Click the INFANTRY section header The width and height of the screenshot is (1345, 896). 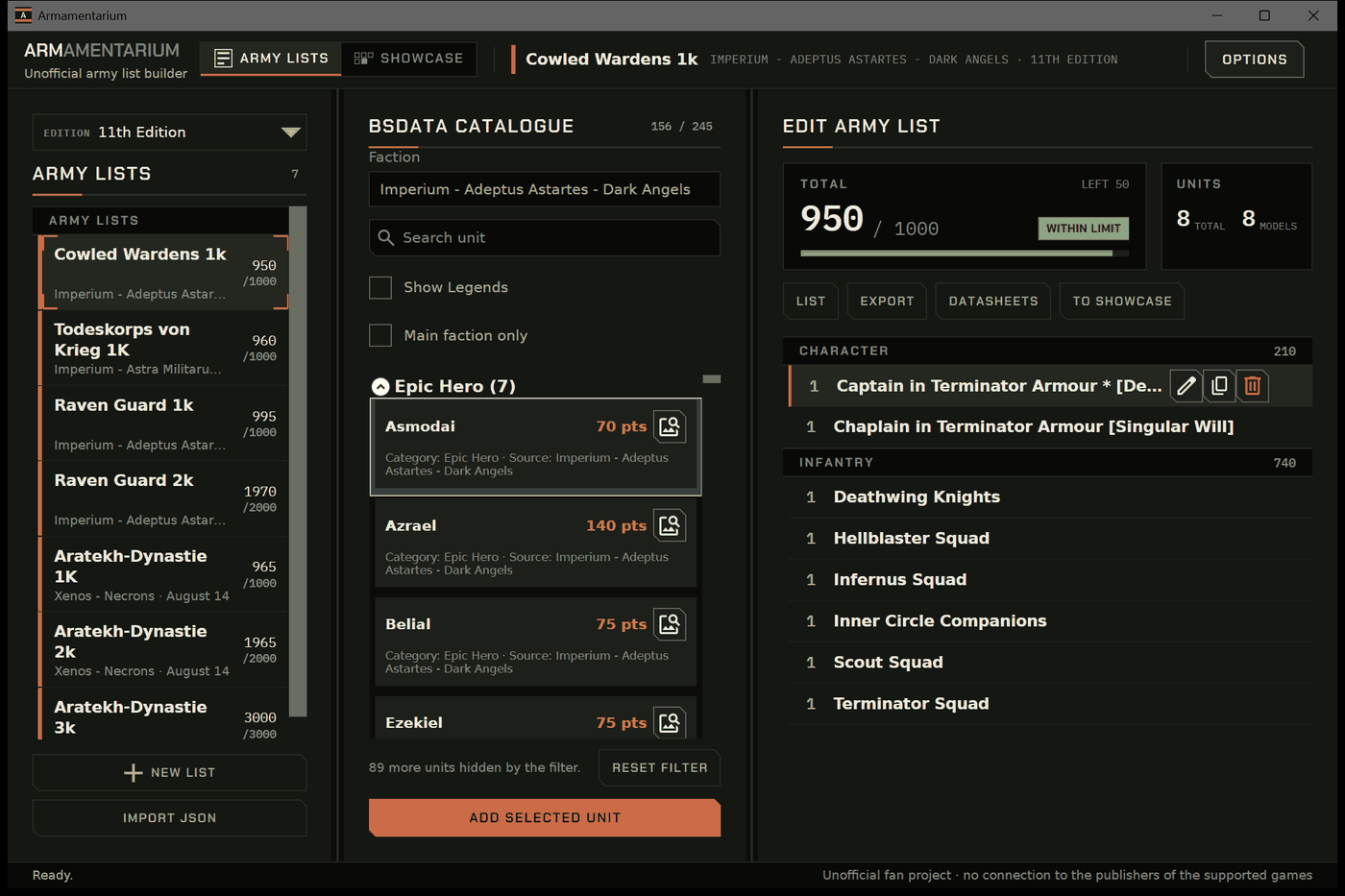[x=1048, y=463]
